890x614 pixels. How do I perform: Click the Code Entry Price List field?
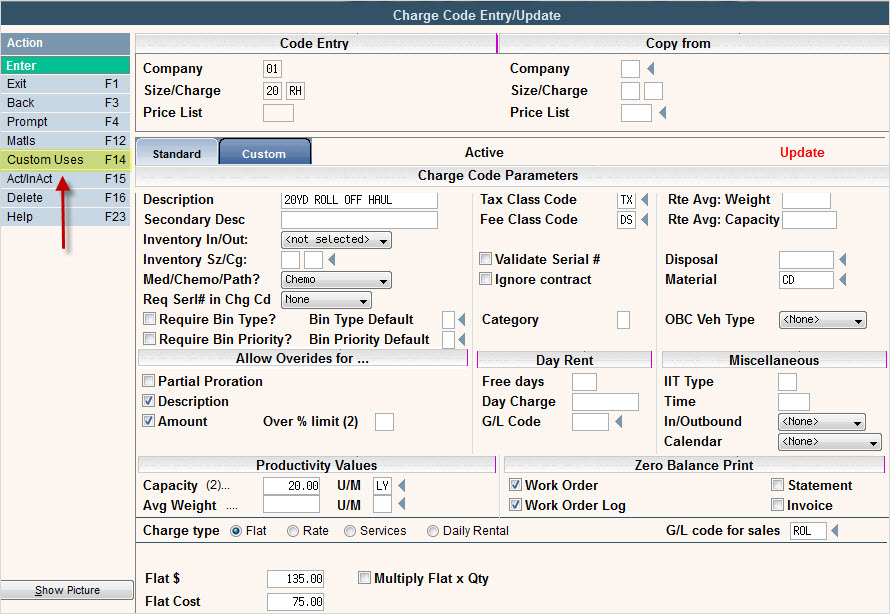279,113
